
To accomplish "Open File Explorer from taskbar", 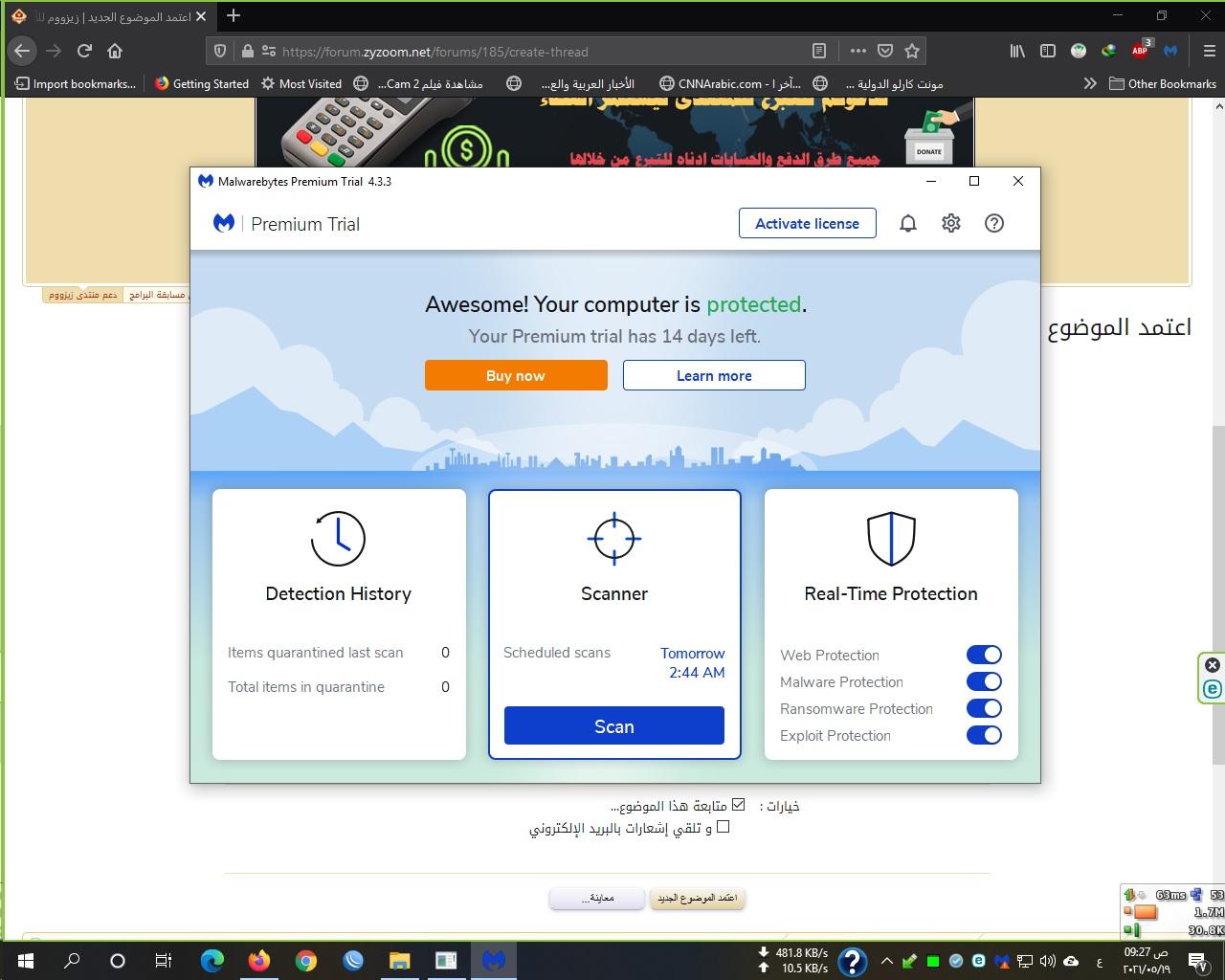I will [399, 960].
